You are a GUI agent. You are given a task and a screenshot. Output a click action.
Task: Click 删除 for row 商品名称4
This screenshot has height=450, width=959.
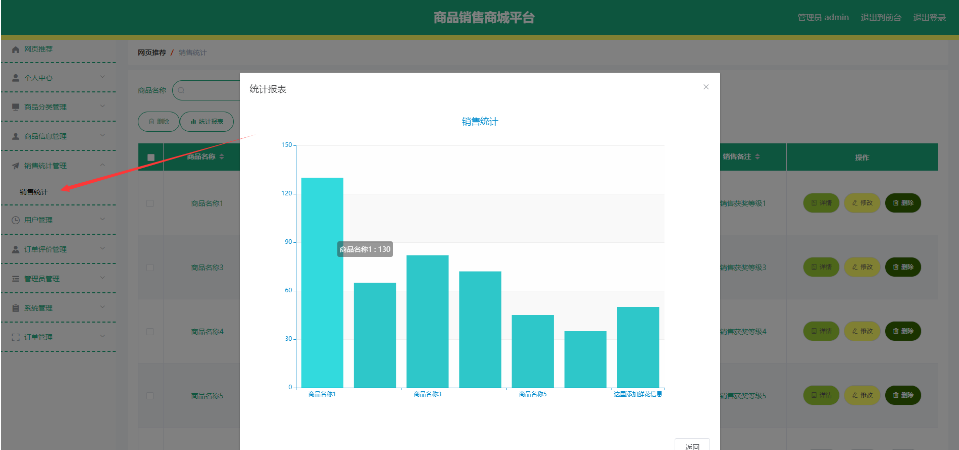point(903,331)
